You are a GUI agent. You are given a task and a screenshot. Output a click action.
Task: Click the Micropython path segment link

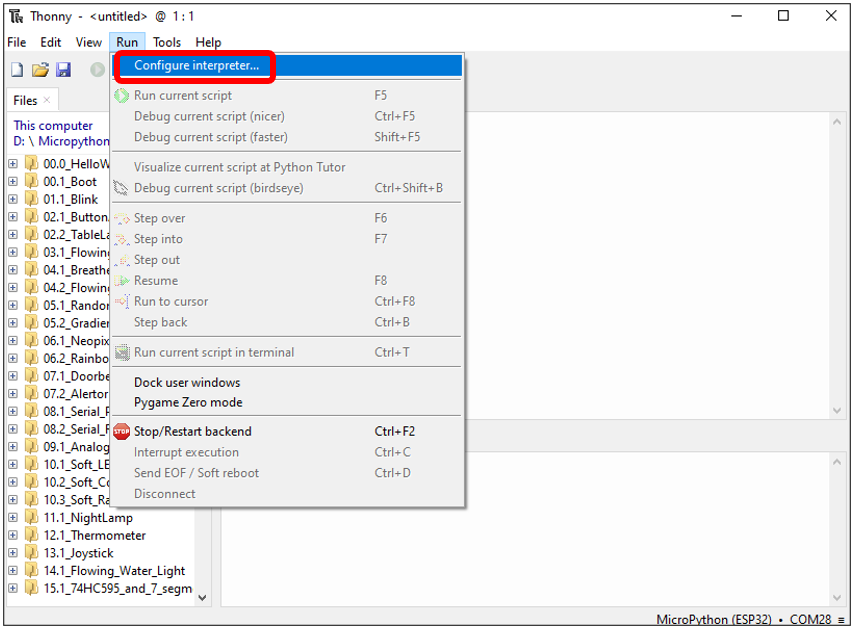tap(74, 141)
